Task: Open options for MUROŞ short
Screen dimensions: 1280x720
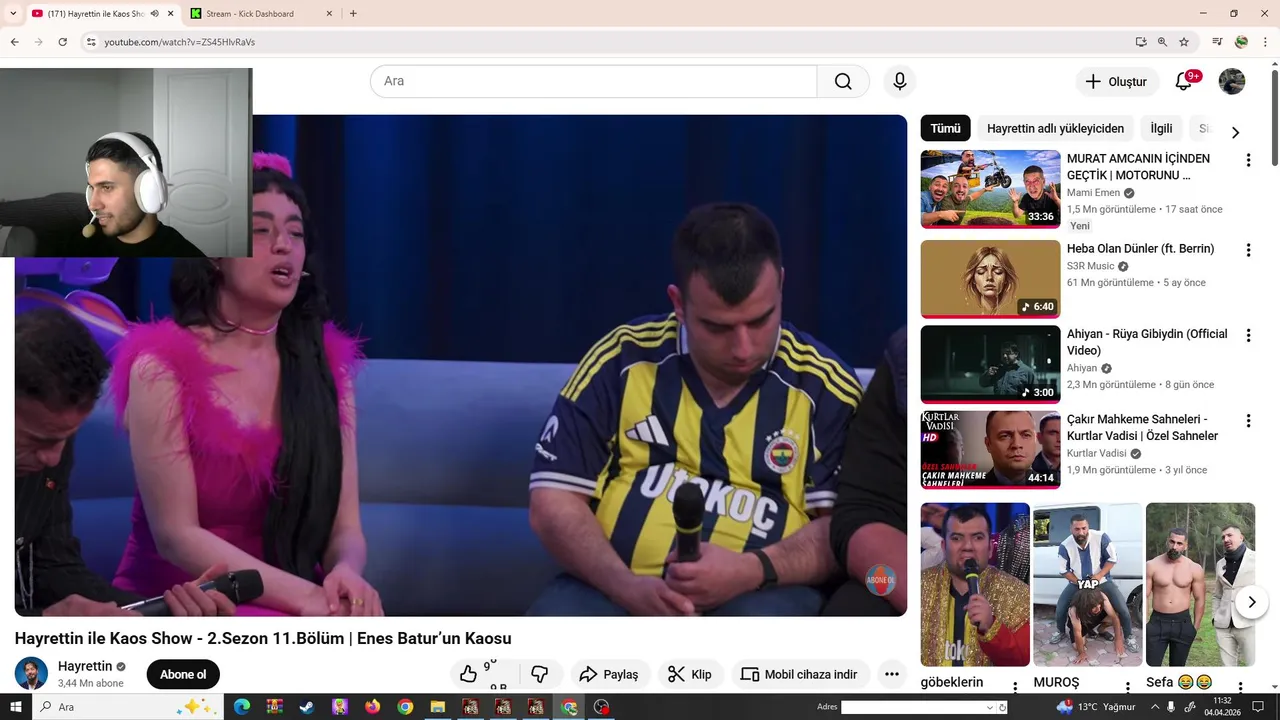Action: pos(1127,687)
